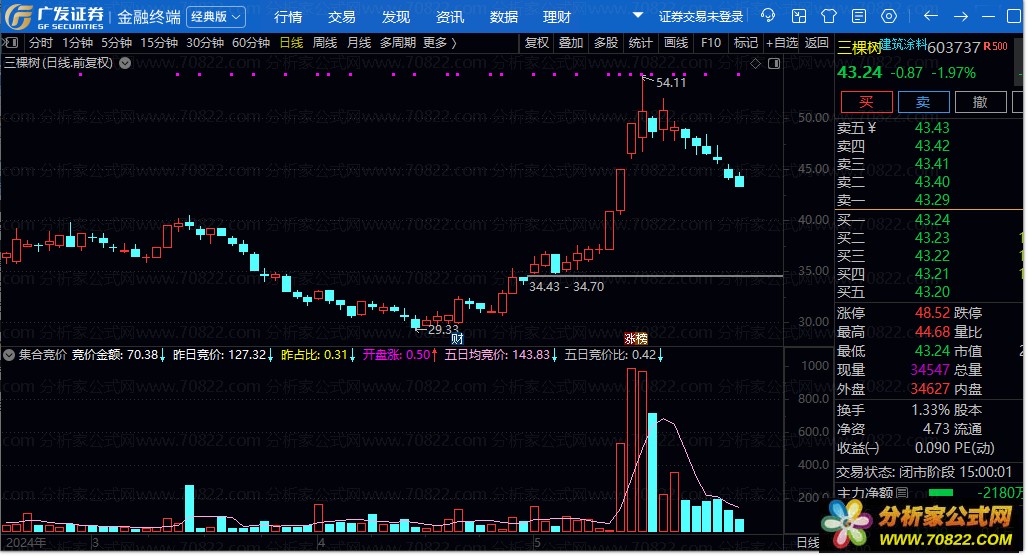Open the F10 company info
The image size is (1029, 556).
pyautogui.click(x=711, y=43)
